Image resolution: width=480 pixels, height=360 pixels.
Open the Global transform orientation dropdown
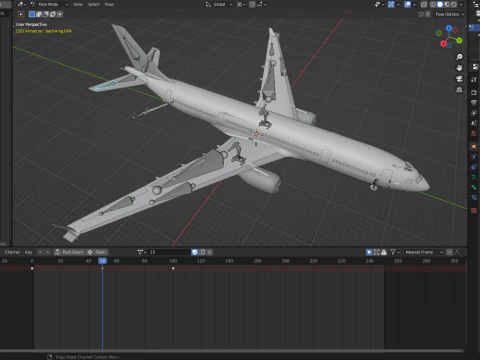tap(219, 4)
